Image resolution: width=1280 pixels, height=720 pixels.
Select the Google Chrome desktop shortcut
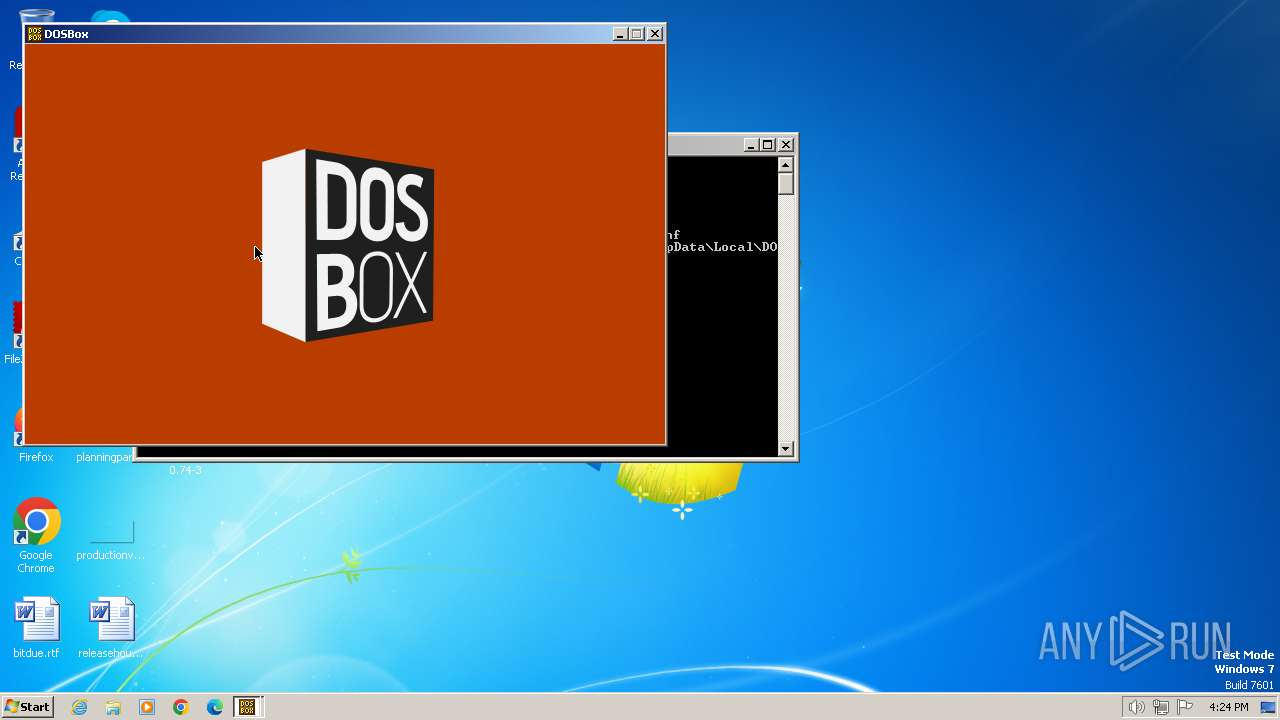tap(36, 536)
